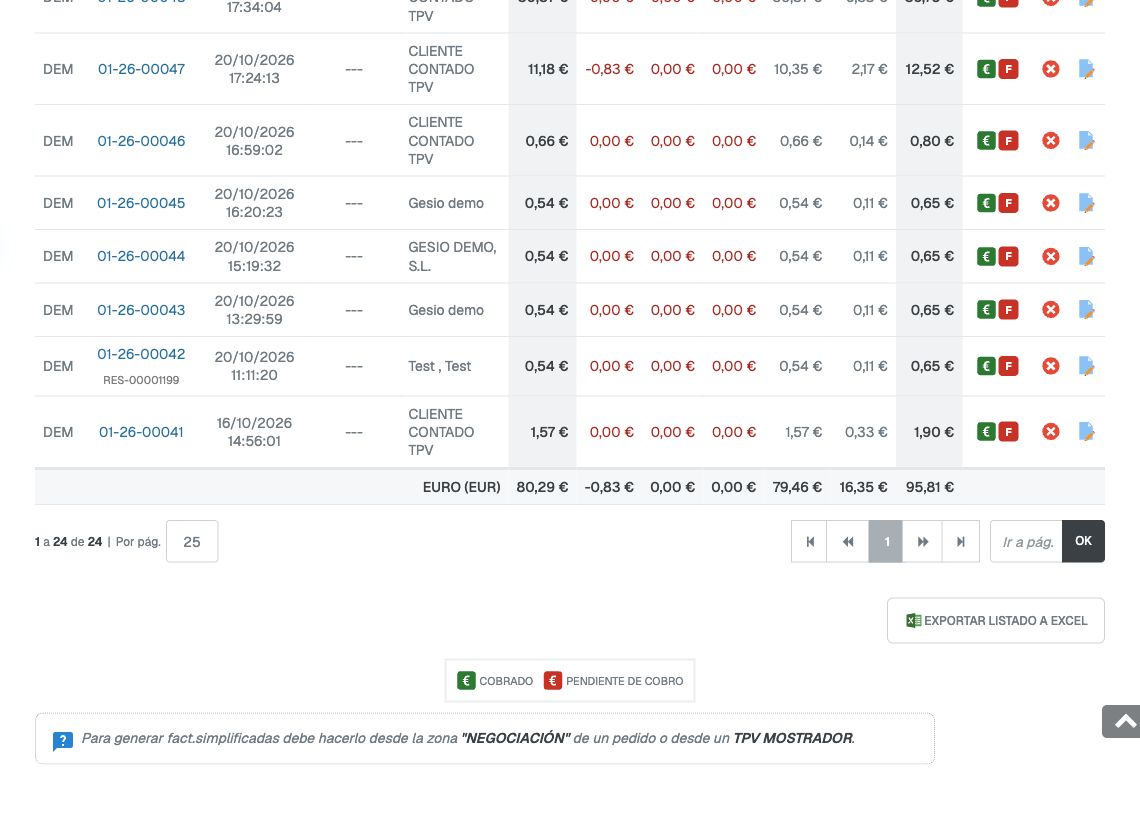Open invoice link 01-26-00043

pyautogui.click(x=141, y=310)
